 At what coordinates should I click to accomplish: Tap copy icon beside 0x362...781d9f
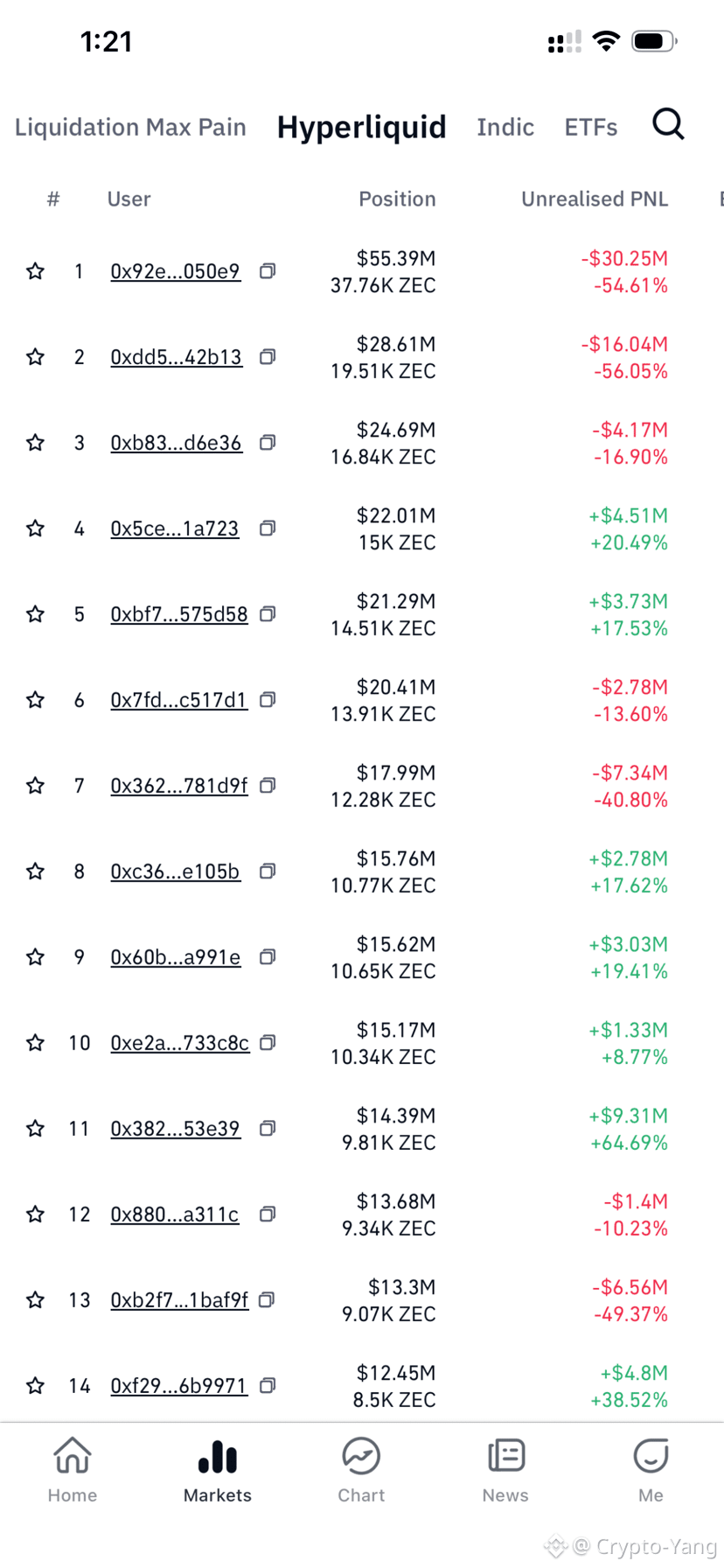[x=268, y=786]
